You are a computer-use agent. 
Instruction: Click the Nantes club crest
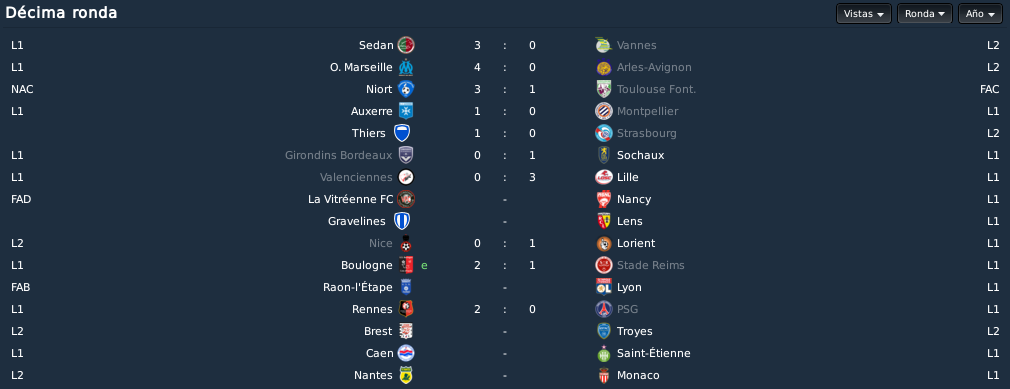click(x=406, y=375)
